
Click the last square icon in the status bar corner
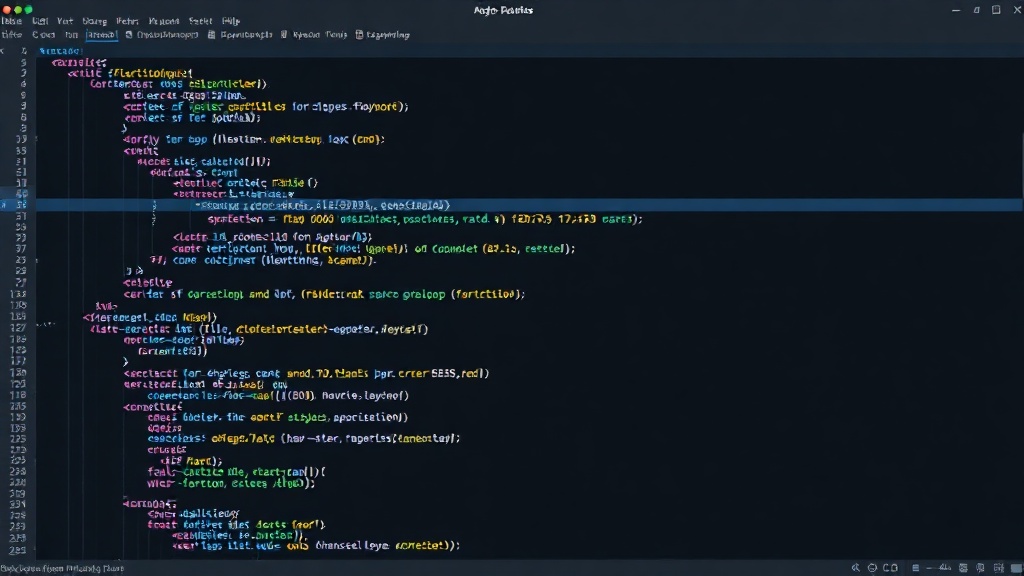1016,568
